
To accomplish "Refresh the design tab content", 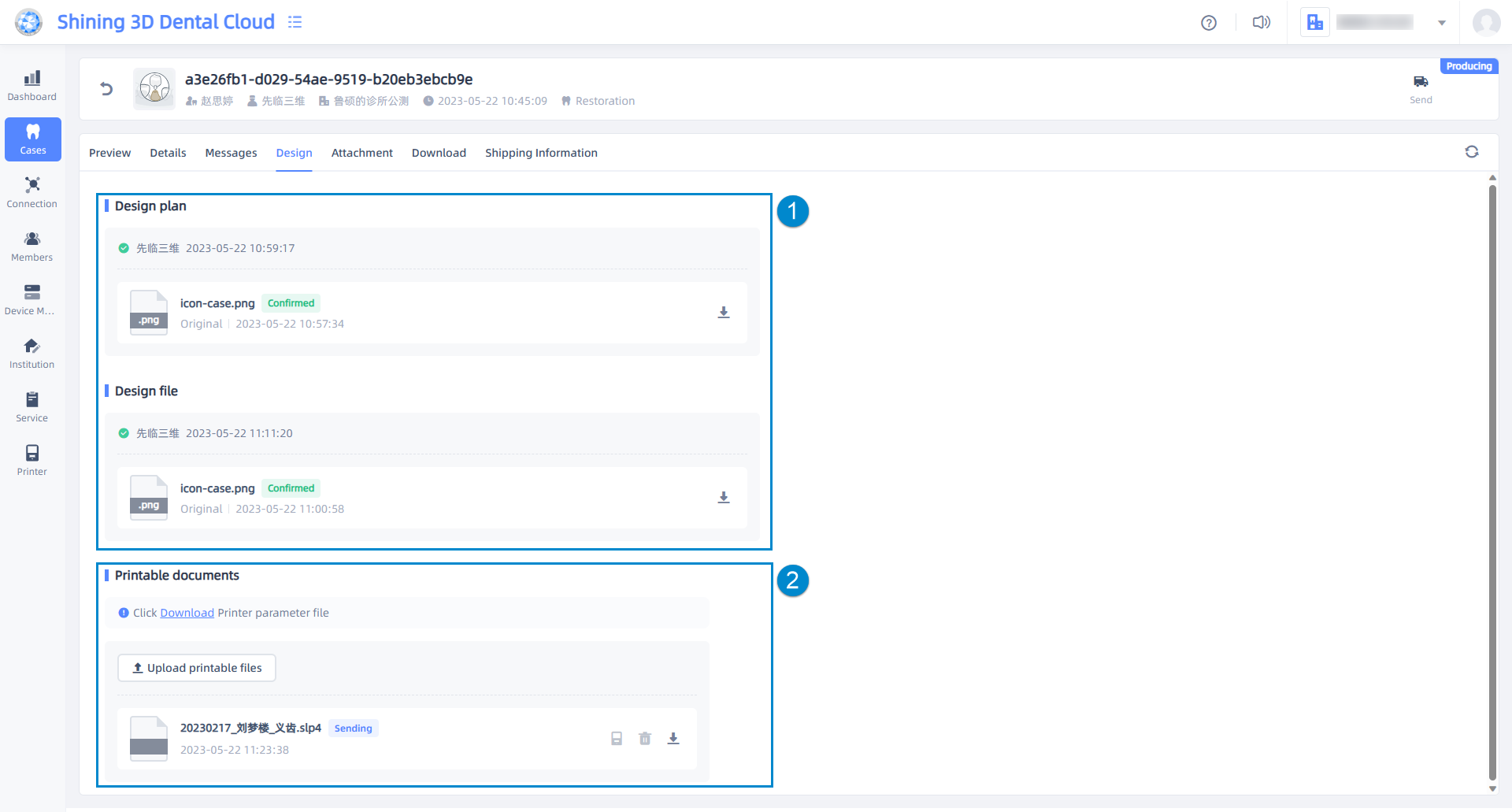I will pos(1471,152).
